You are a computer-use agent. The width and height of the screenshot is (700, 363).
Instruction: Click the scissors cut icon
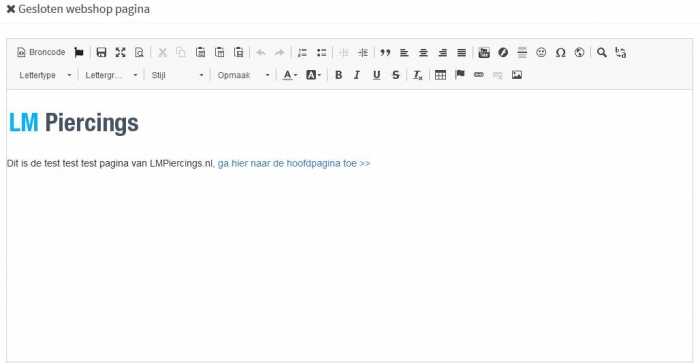pyautogui.click(x=162, y=53)
